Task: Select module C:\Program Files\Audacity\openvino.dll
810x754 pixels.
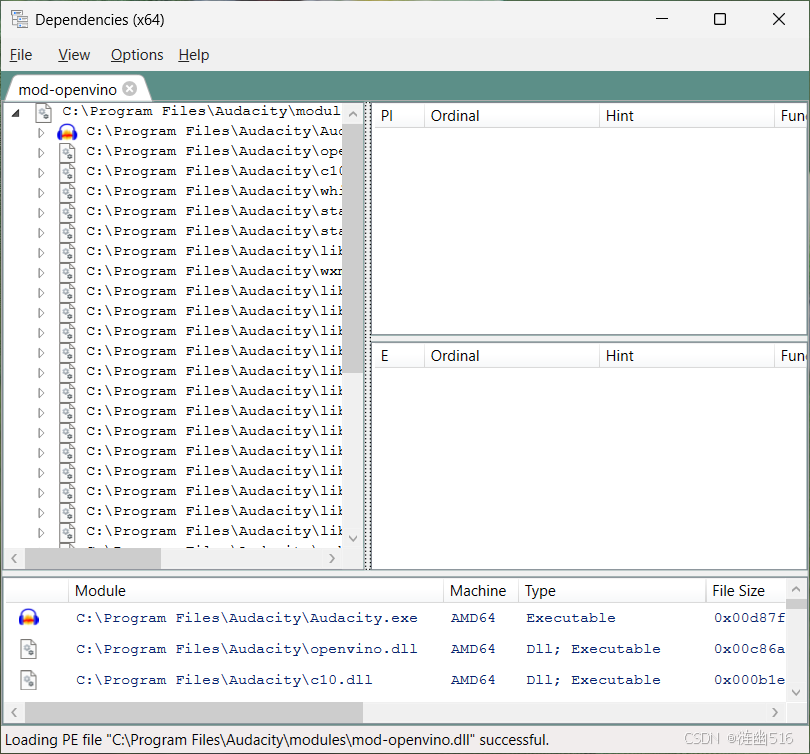Action: [246, 649]
